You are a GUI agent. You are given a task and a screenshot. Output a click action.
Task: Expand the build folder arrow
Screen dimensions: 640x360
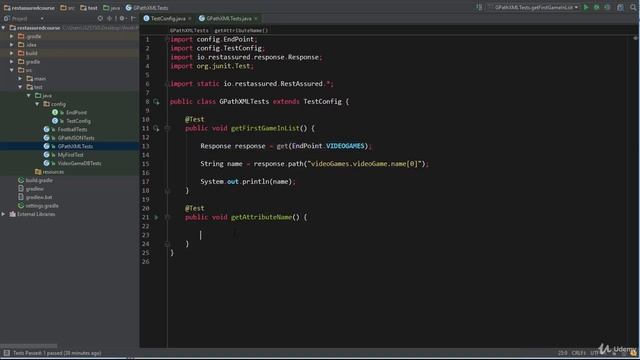coord(12,53)
